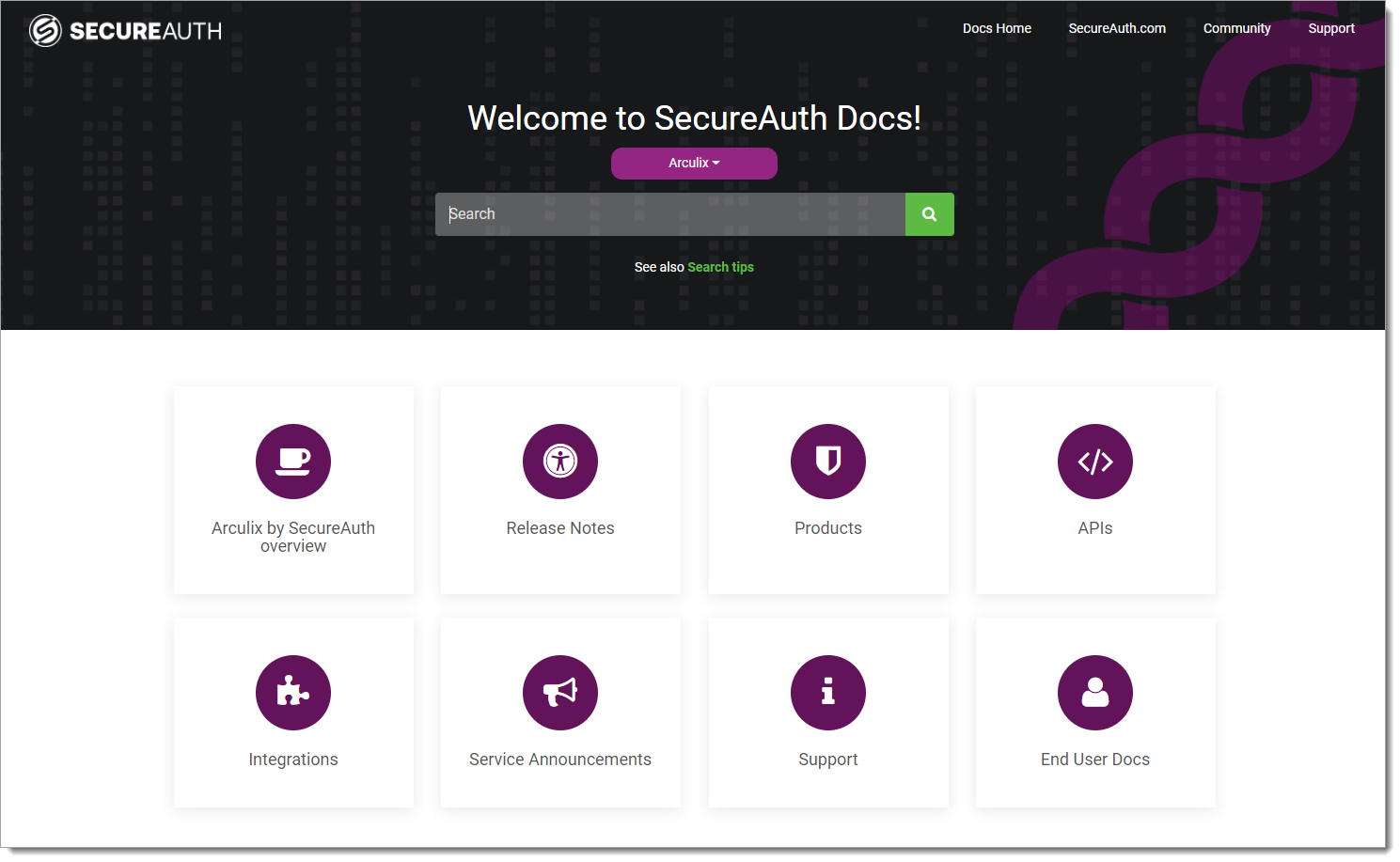
Task: Visit SecureAuth.com from the header
Action: tap(1116, 28)
